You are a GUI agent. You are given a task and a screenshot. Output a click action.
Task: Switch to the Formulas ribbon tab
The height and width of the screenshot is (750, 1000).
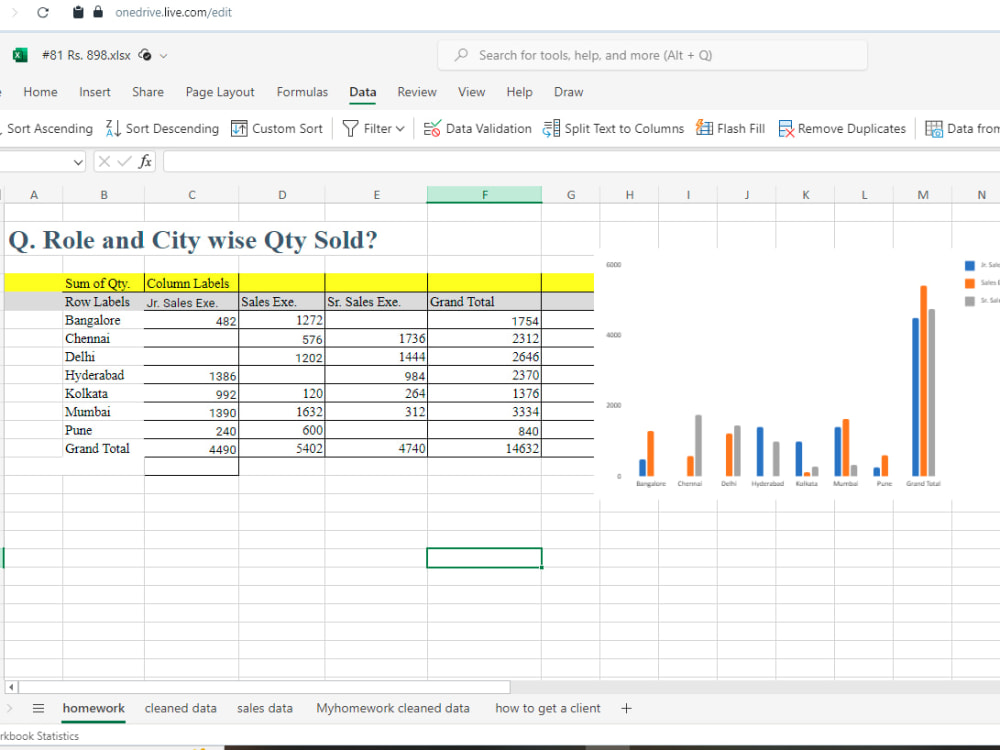pyautogui.click(x=302, y=92)
